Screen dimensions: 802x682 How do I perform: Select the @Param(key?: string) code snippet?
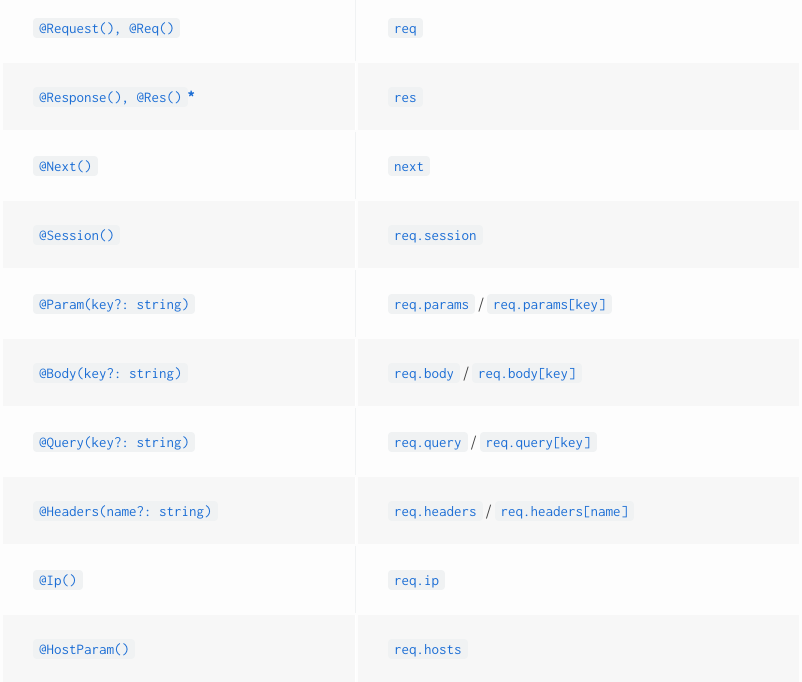tap(114, 304)
